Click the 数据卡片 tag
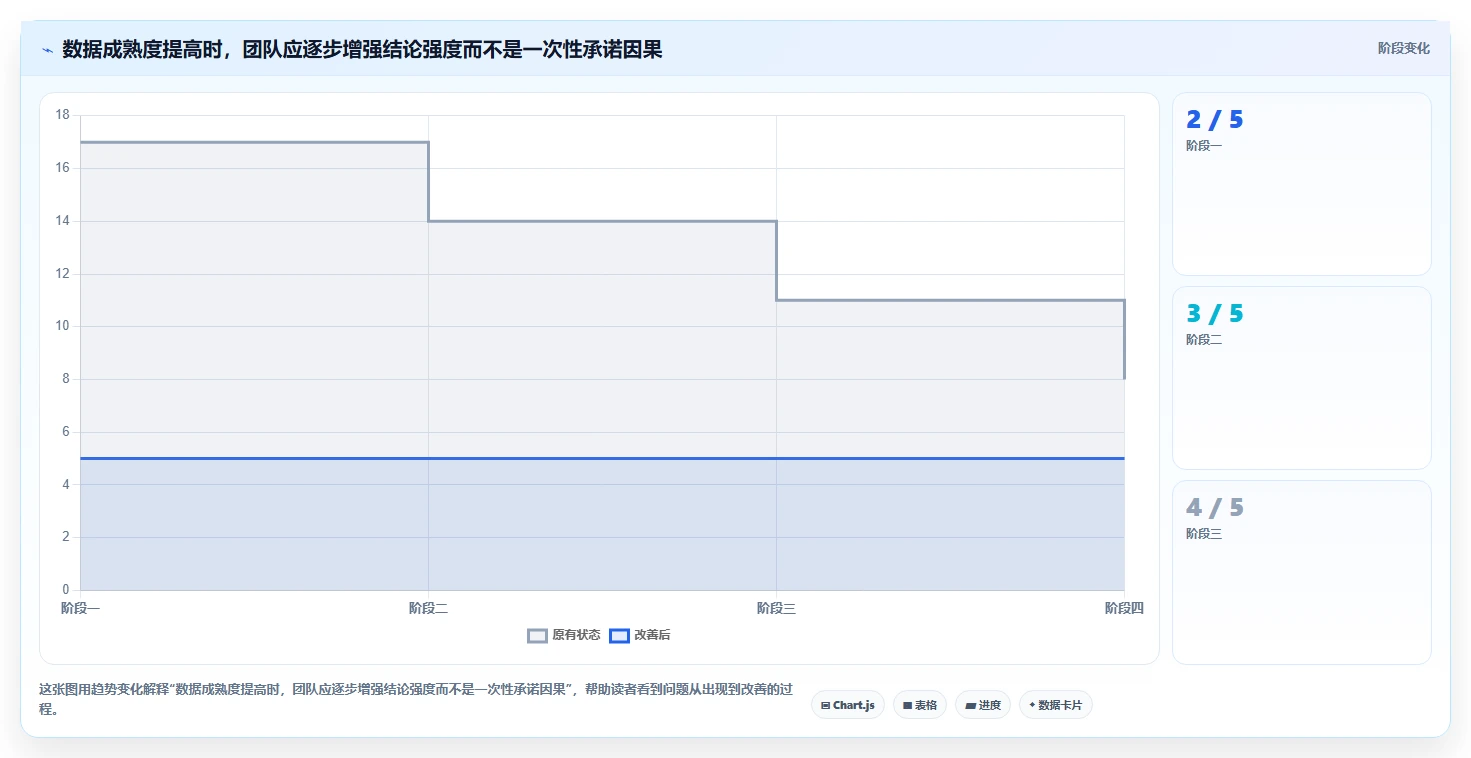Screen dimensions: 1471x758 coord(1055,705)
